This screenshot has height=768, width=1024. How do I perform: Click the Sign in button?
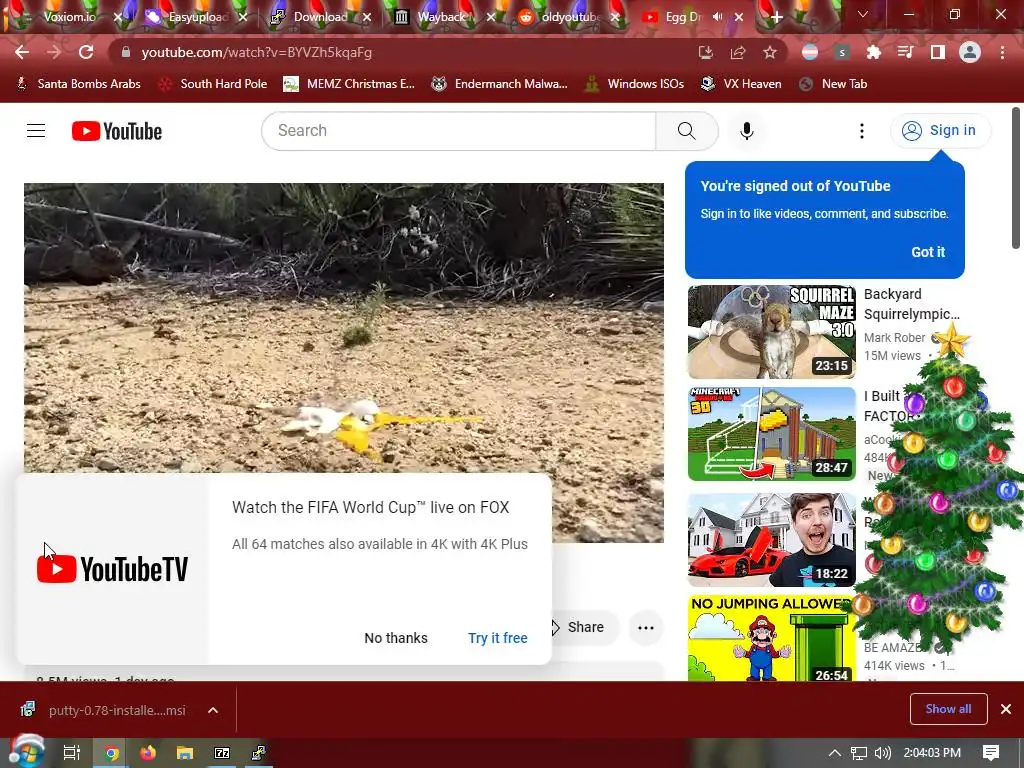(940, 131)
